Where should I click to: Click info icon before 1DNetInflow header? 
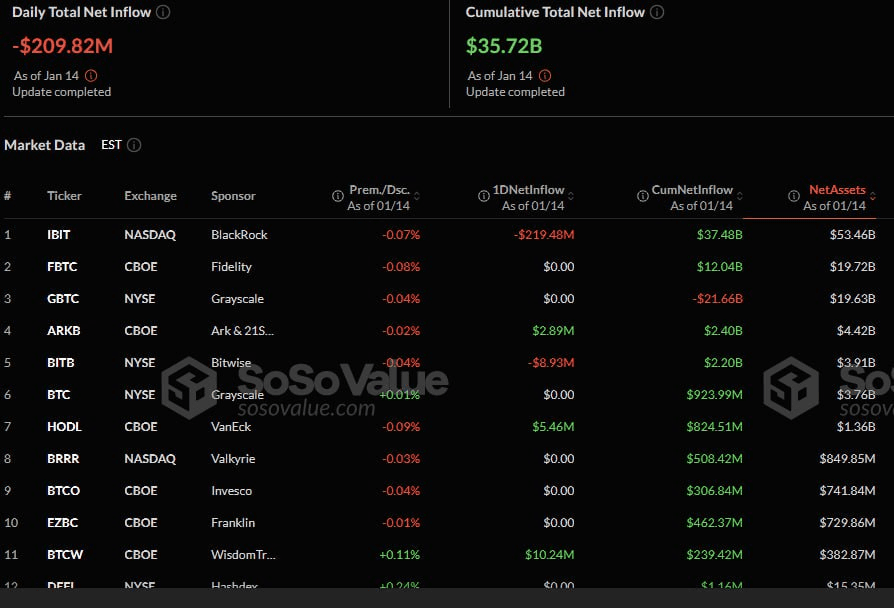point(483,196)
